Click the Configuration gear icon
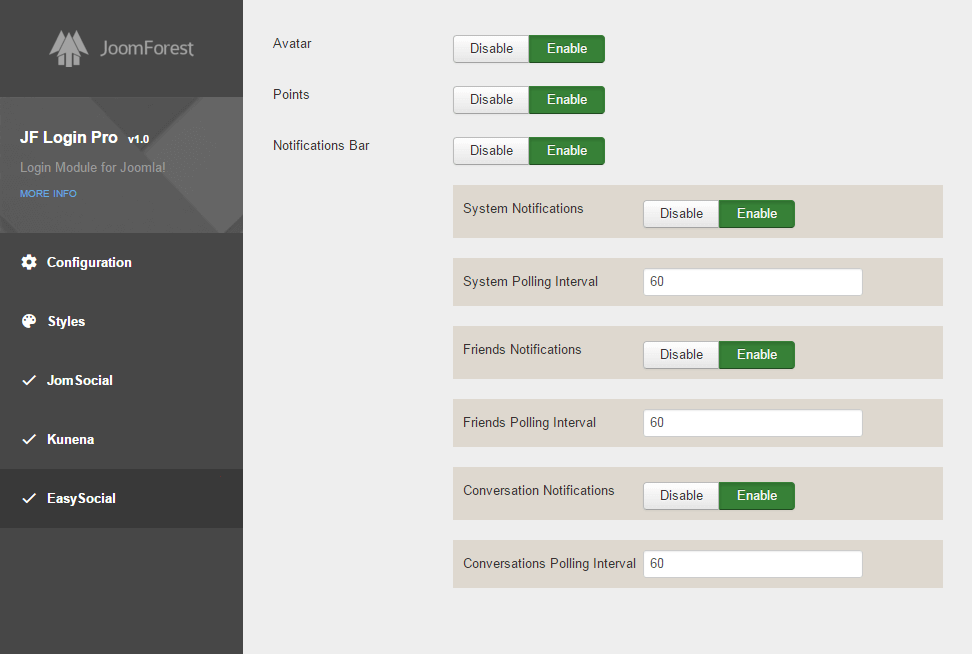 pyautogui.click(x=29, y=262)
